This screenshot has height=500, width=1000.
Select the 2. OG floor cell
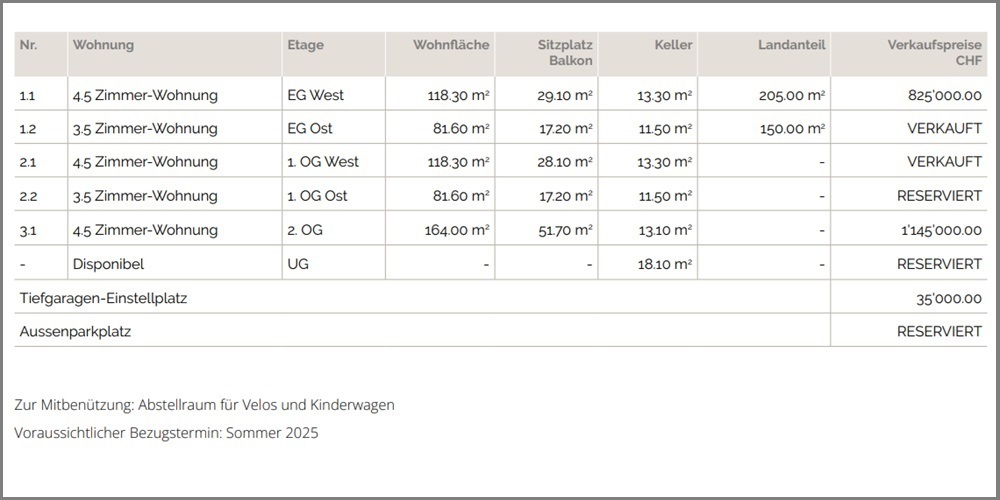click(x=305, y=230)
